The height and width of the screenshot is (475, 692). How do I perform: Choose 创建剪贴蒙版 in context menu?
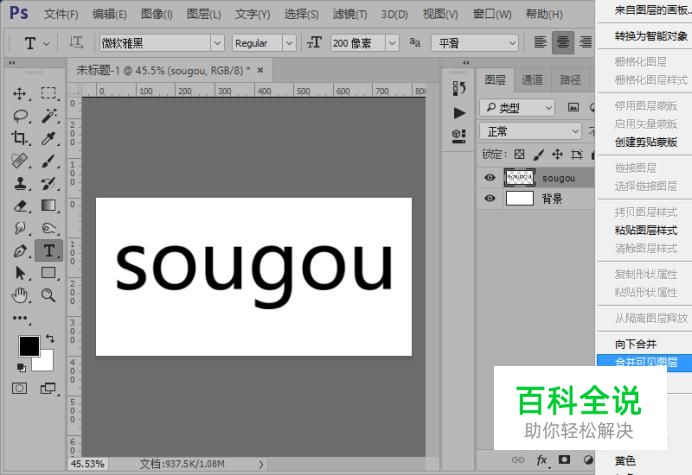point(646,142)
